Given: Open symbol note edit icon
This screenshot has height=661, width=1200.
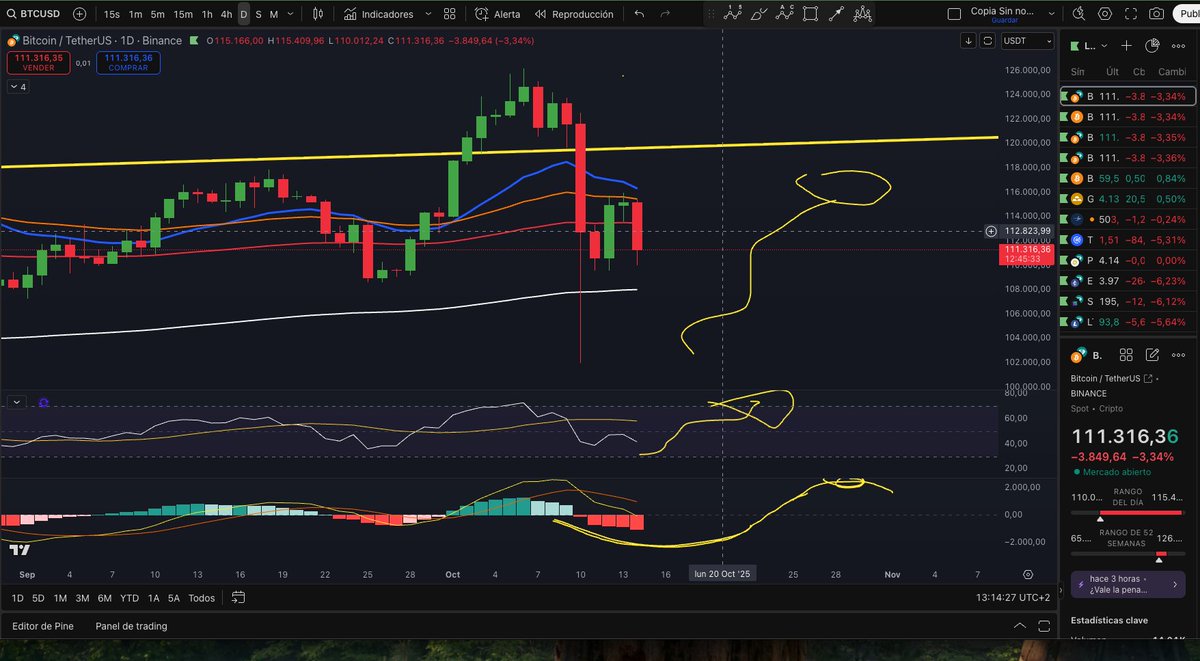Looking at the screenshot, I should pyautogui.click(x=1152, y=355).
